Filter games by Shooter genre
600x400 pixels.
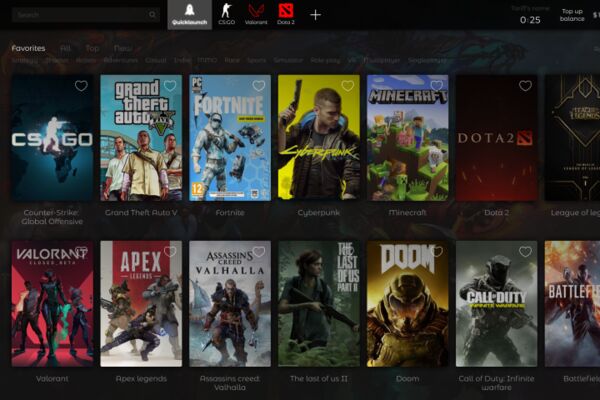click(57, 60)
